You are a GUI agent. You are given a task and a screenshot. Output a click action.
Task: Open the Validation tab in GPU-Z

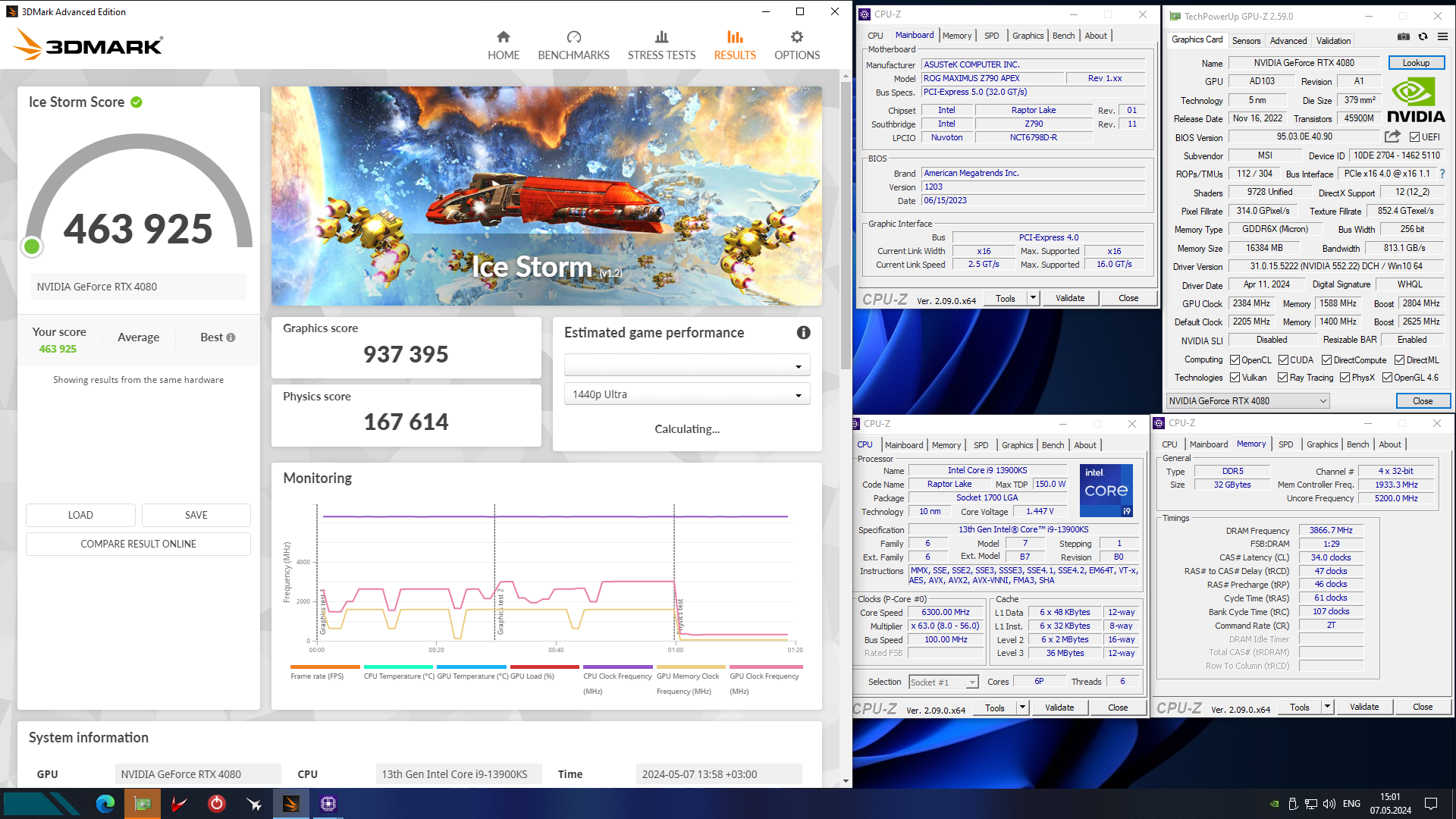coord(1333,41)
